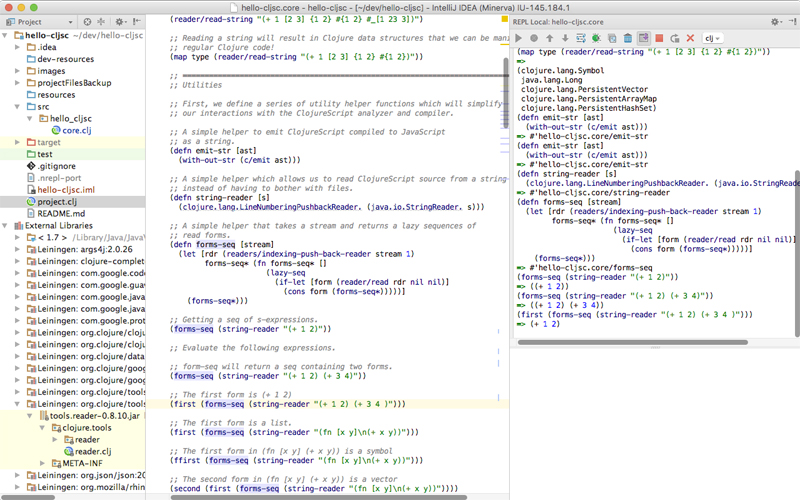Collapse the hello_cljsc package arrow

[30, 118]
